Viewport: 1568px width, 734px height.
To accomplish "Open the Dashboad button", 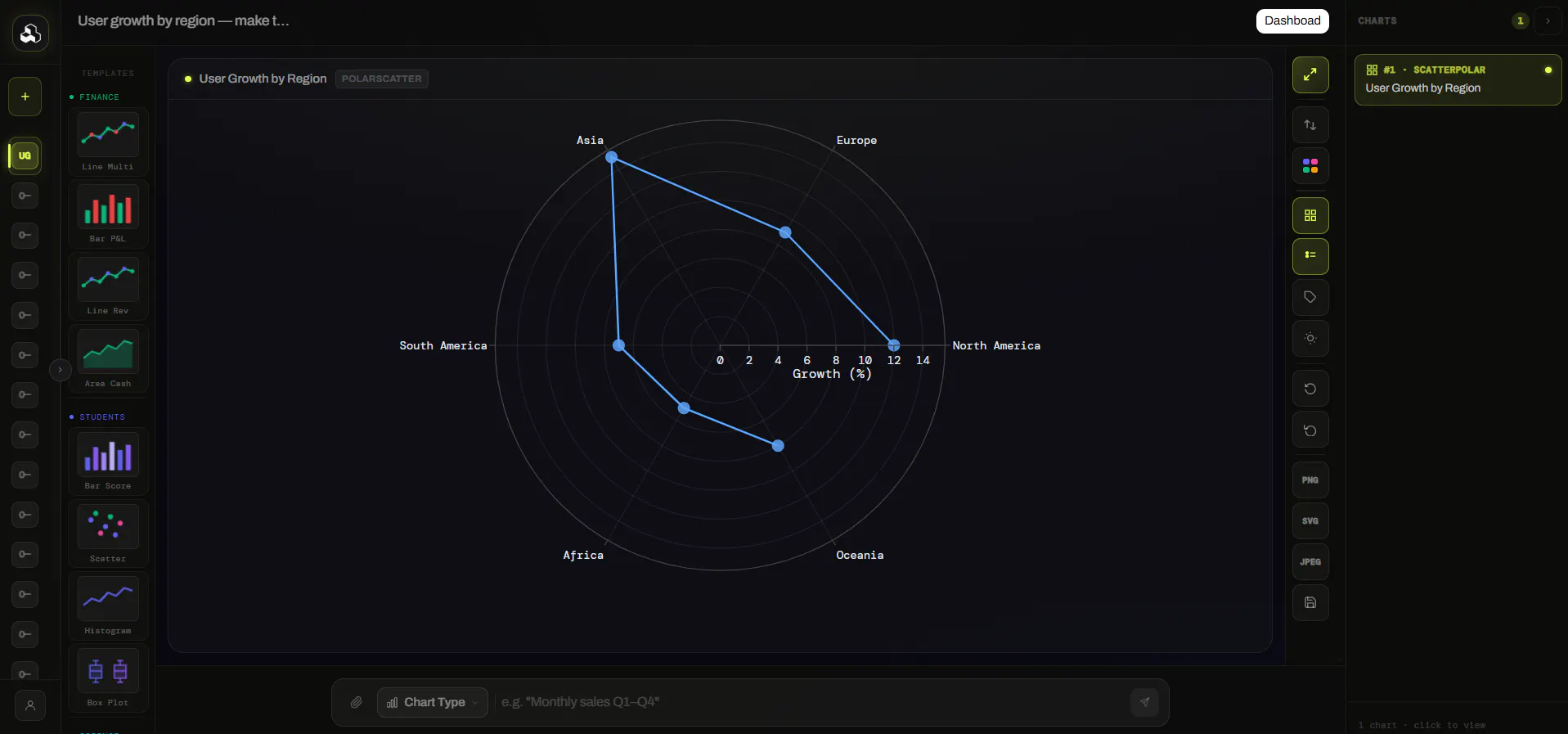I will tap(1292, 21).
